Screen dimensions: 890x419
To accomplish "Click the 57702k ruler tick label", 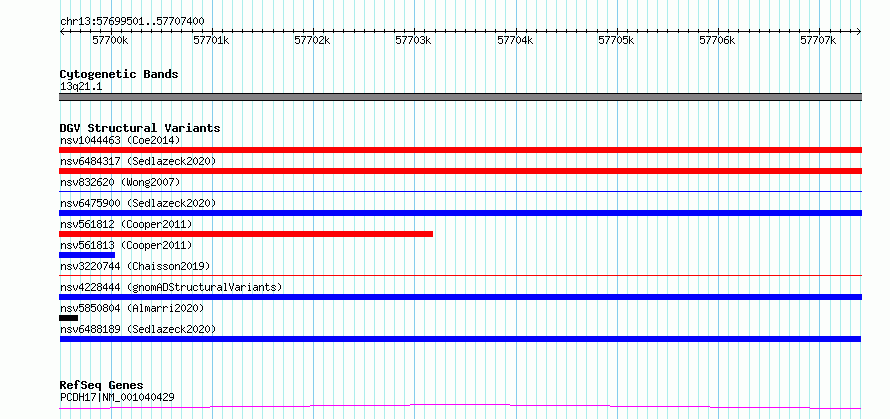I will point(312,41).
